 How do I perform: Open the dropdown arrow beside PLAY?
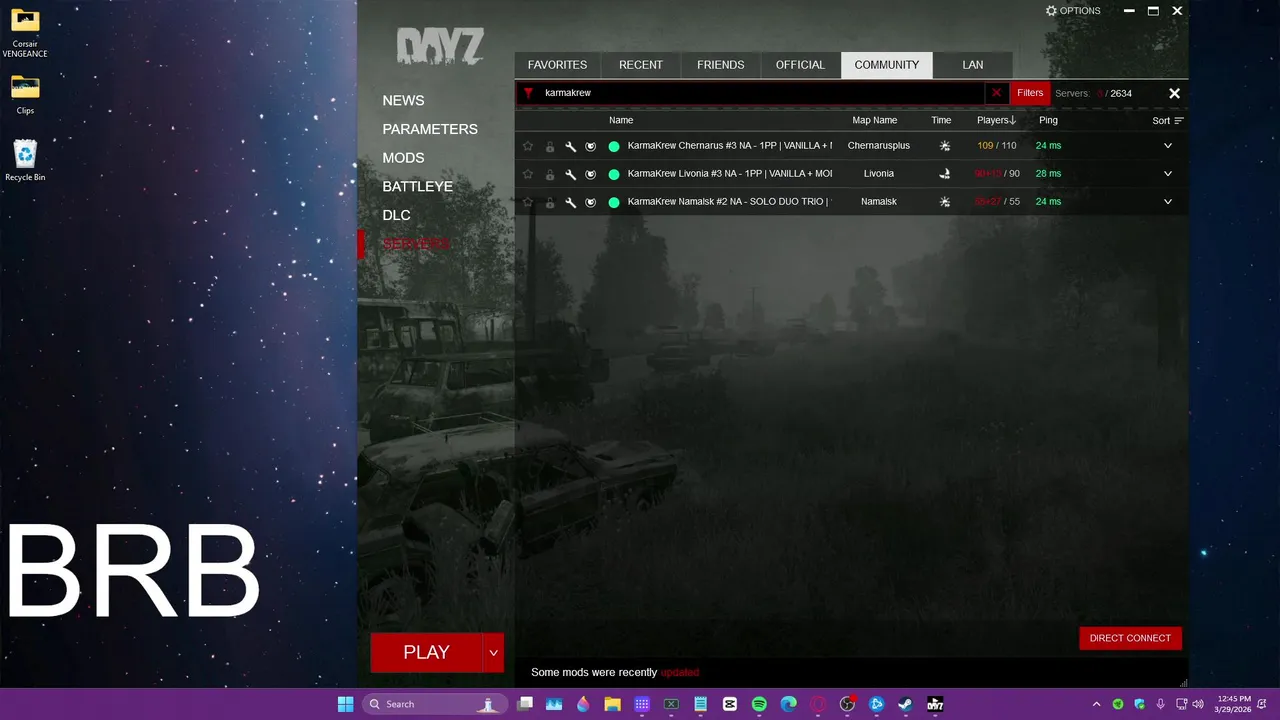point(493,653)
